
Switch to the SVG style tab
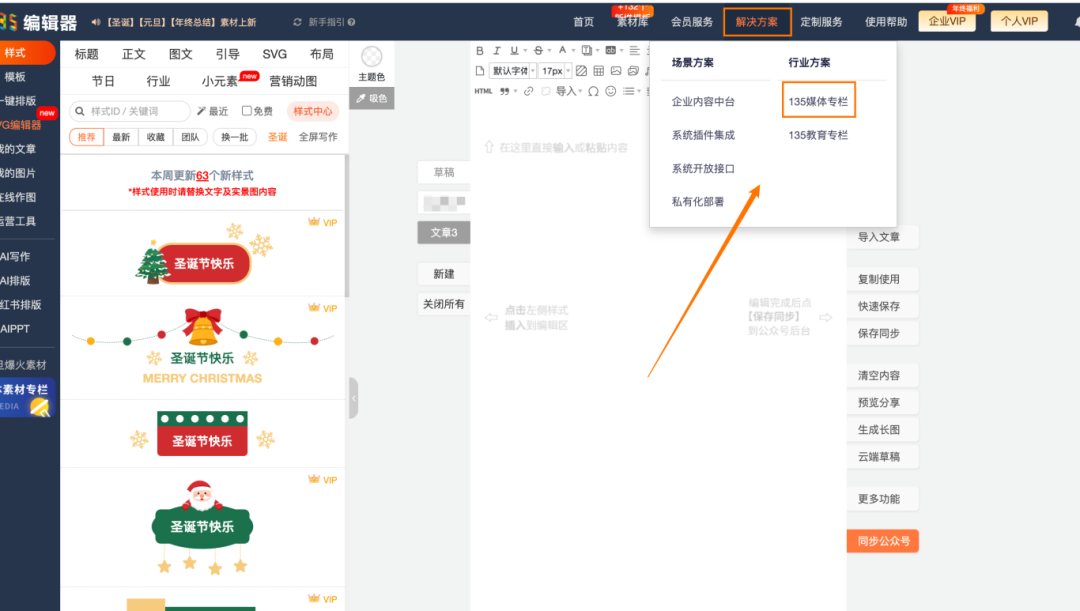point(274,54)
